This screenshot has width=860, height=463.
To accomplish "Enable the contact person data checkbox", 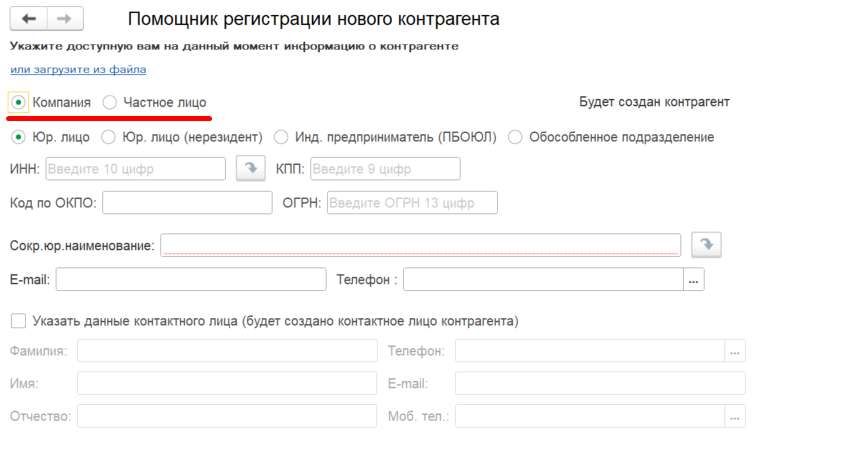I will tap(19, 321).
